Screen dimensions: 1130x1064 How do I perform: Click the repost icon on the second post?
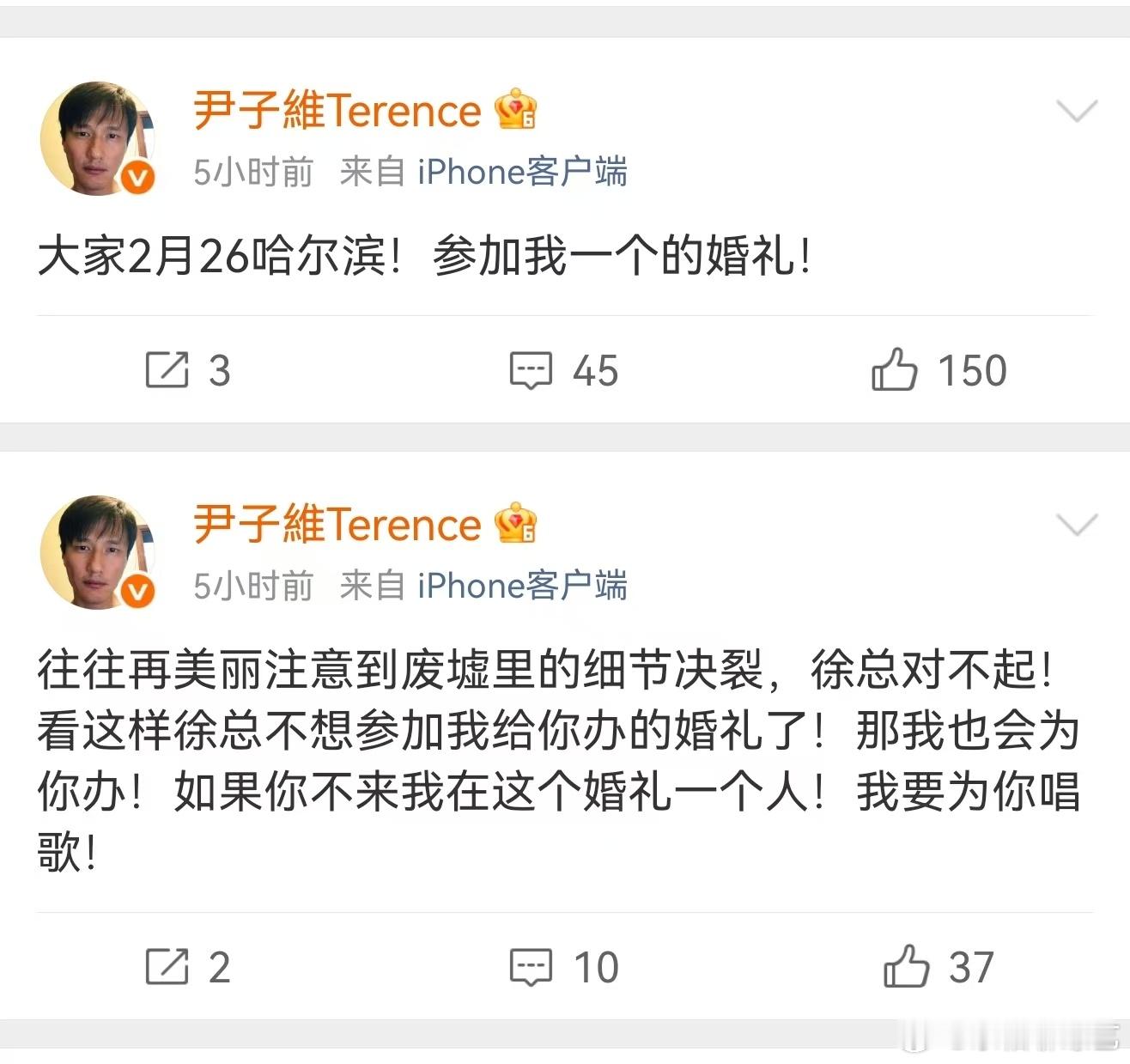pyautogui.click(x=168, y=967)
